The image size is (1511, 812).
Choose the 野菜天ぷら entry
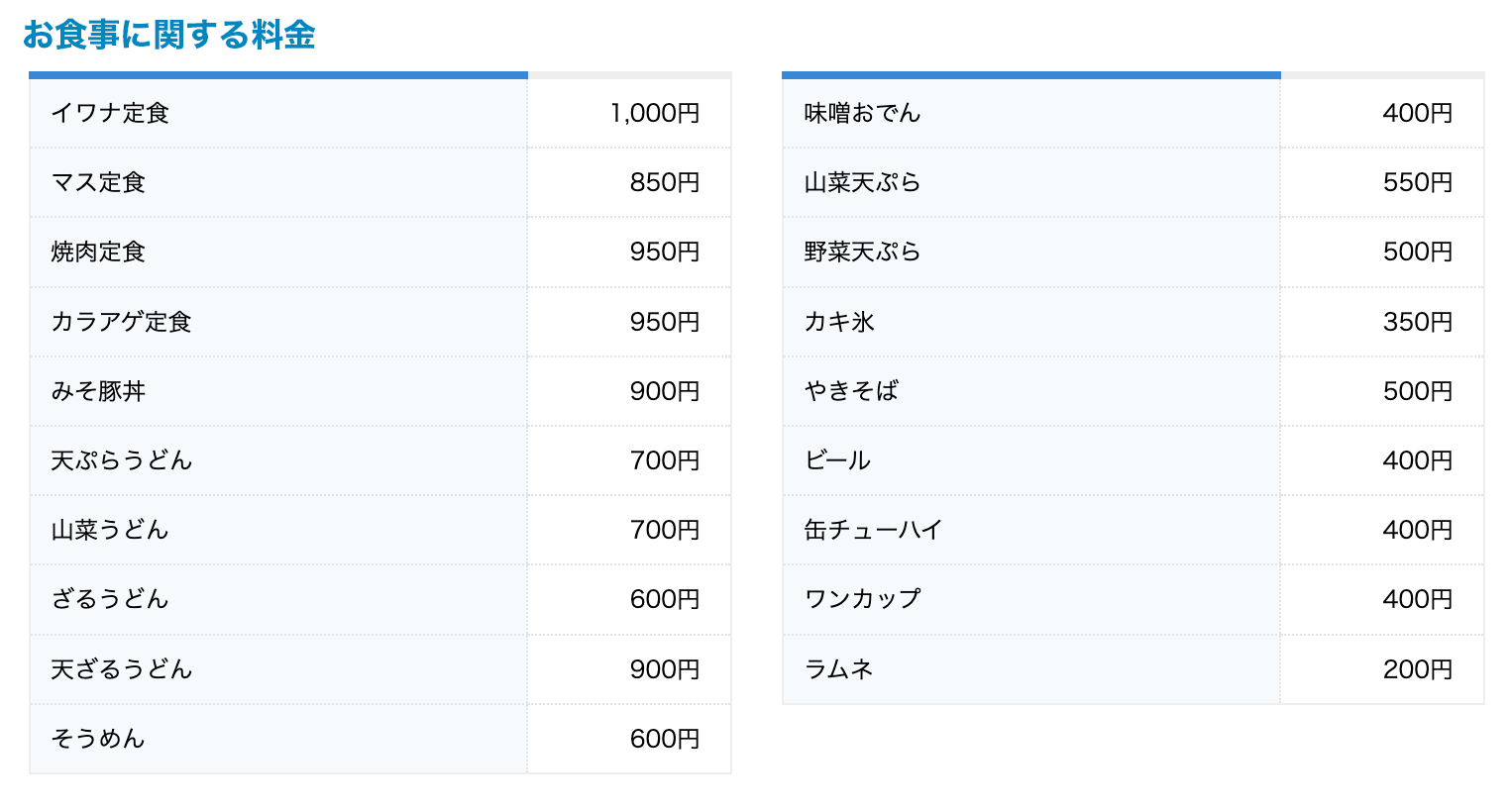pos(862,253)
